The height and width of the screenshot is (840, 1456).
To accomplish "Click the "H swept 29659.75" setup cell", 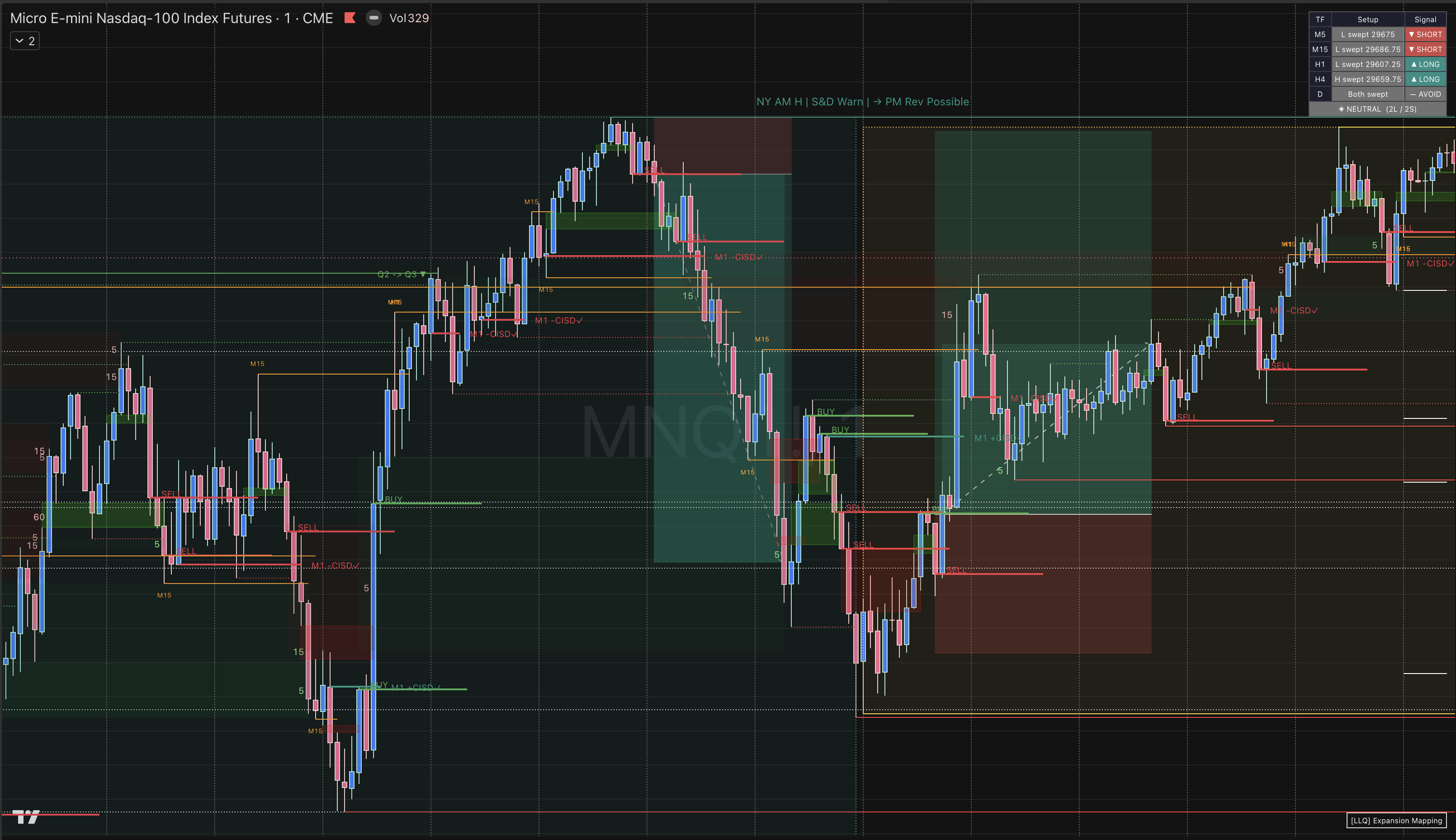I will click(1368, 80).
